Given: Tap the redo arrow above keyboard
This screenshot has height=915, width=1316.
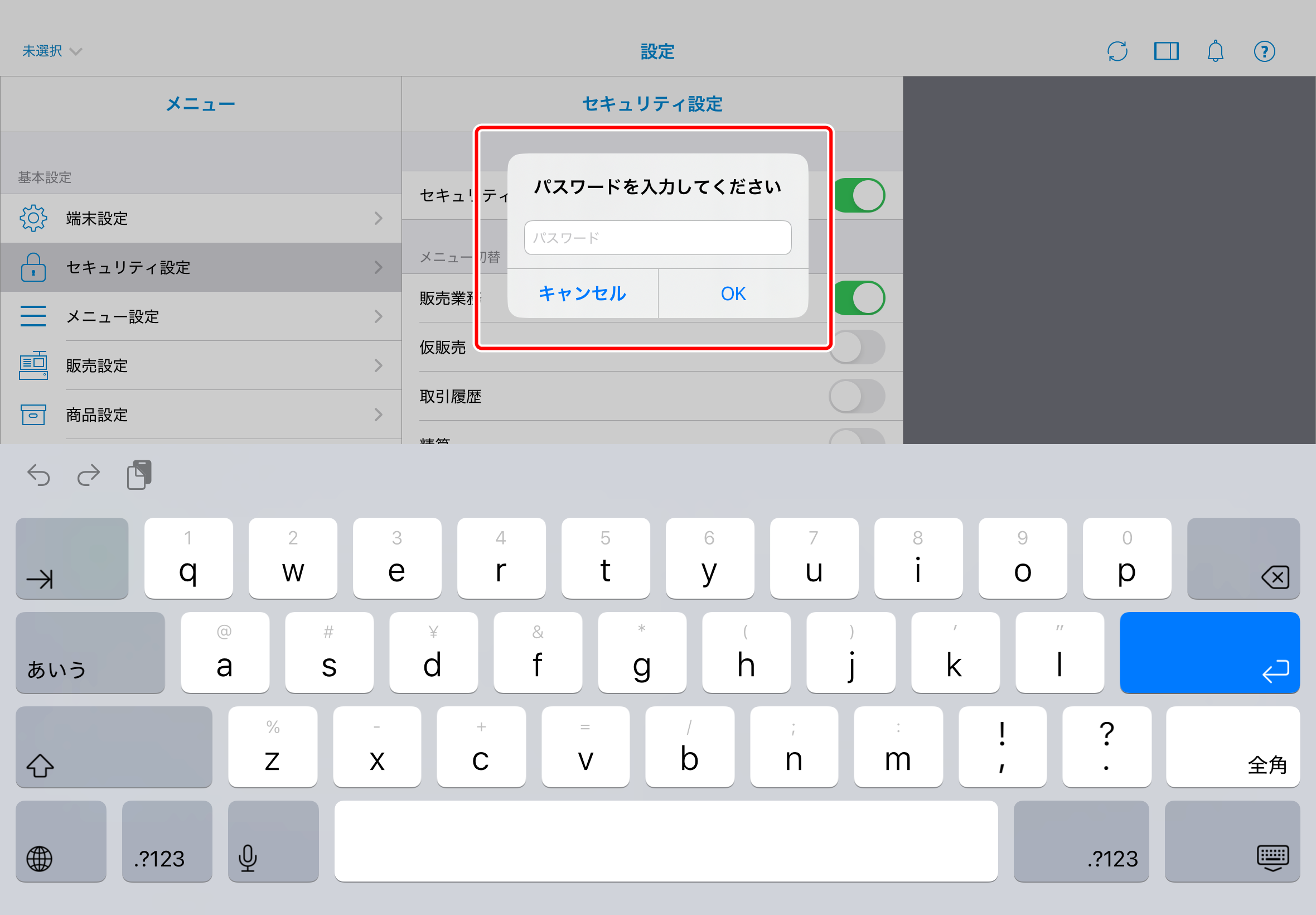Looking at the screenshot, I should pos(88,475).
